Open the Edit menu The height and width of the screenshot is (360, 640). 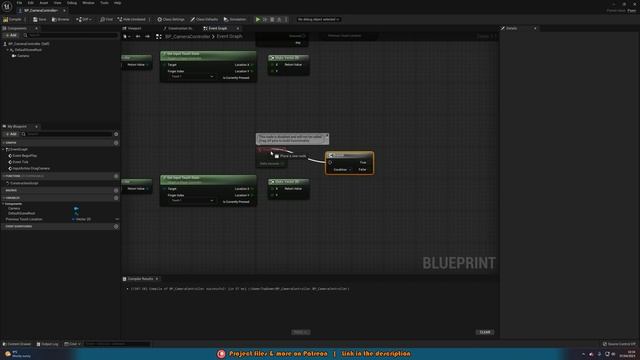point(31,3)
